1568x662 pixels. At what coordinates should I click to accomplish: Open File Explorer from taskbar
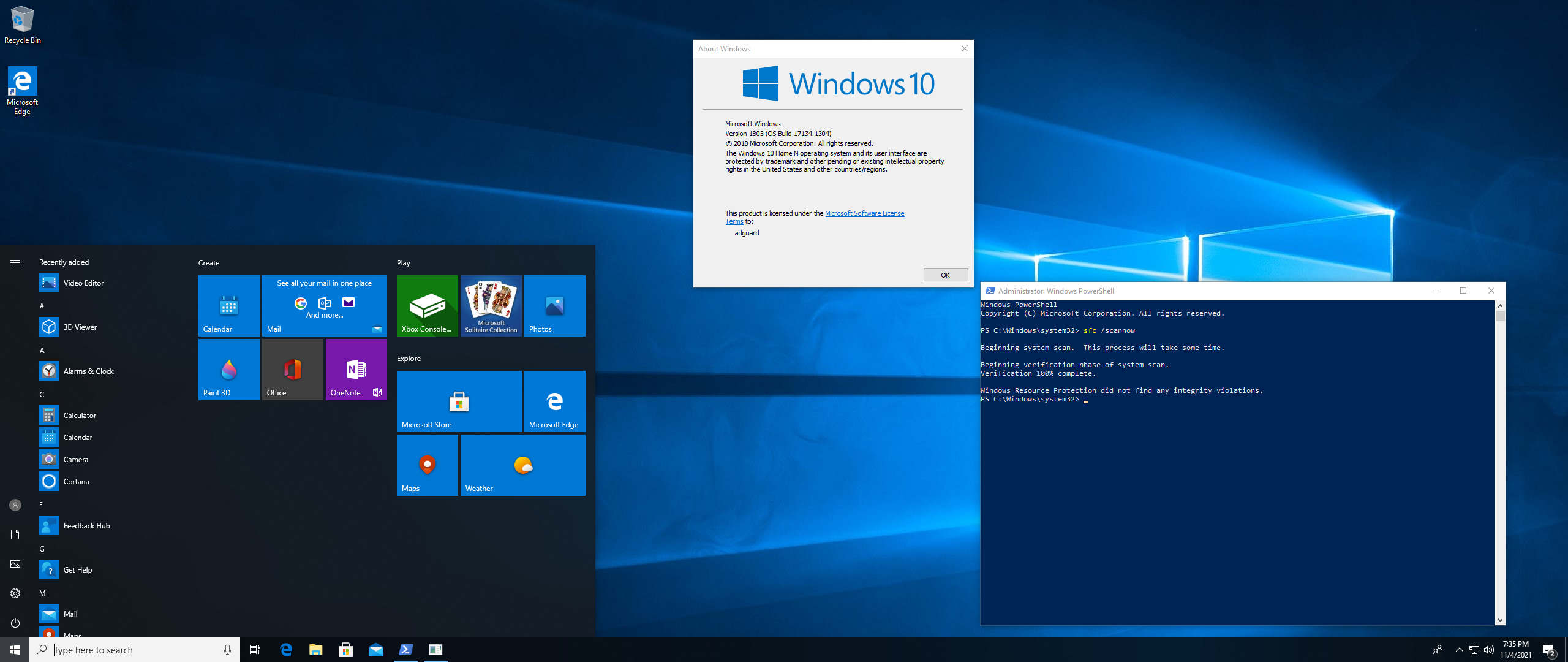315,650
